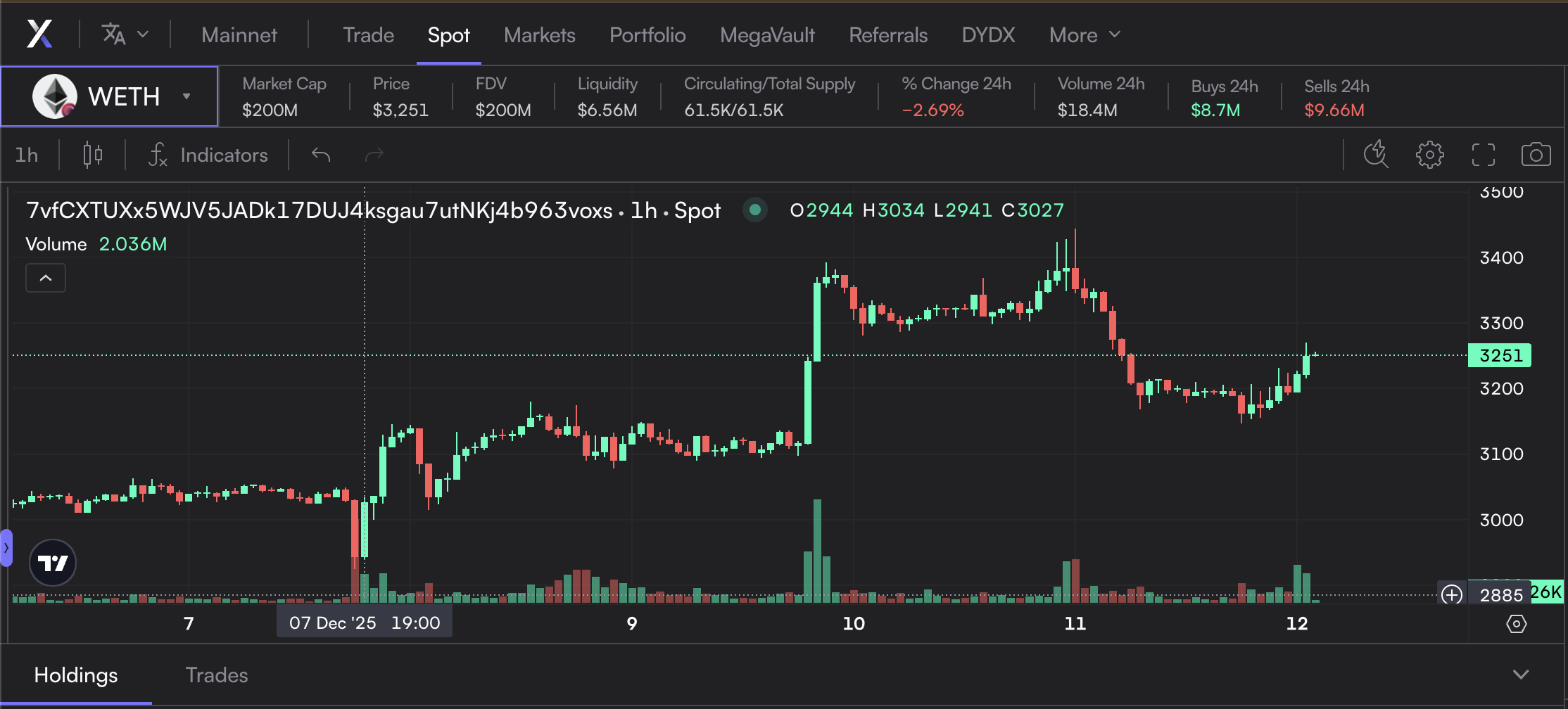Redo the chart action
The width and height of the screenshot is (1568, 709).
(x=374, y=155)
